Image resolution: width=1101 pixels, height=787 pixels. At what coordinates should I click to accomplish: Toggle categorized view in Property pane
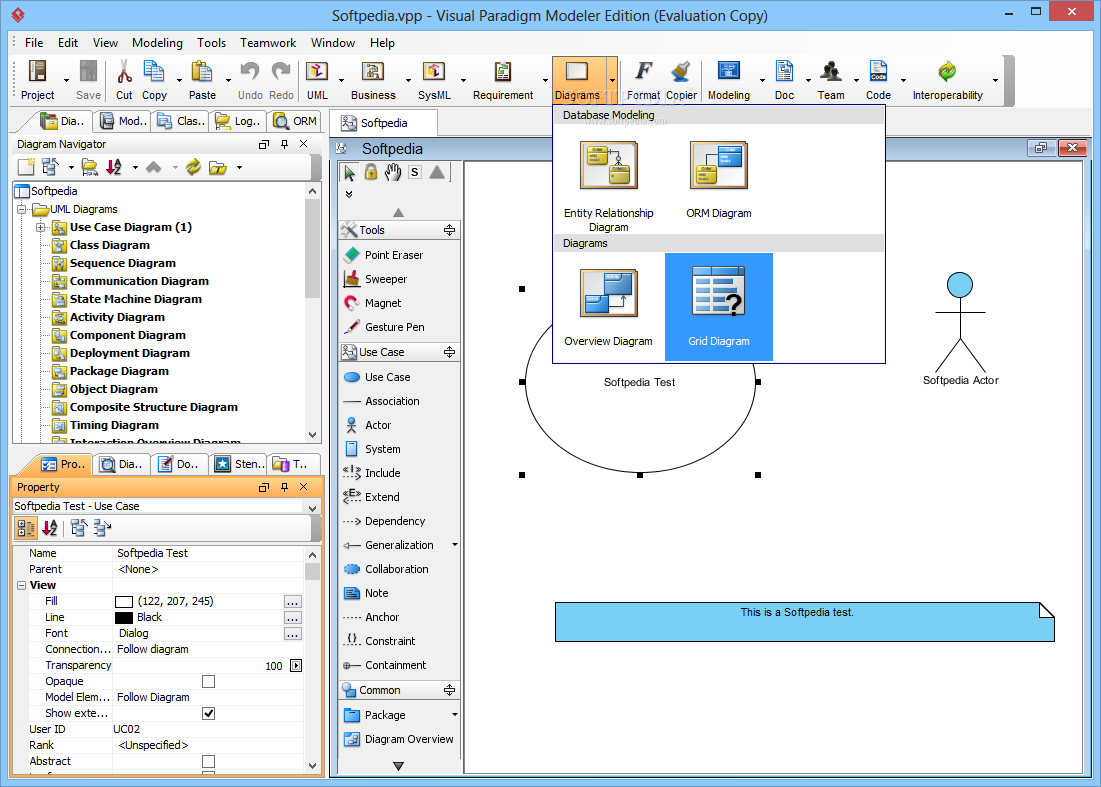point(27,529)
